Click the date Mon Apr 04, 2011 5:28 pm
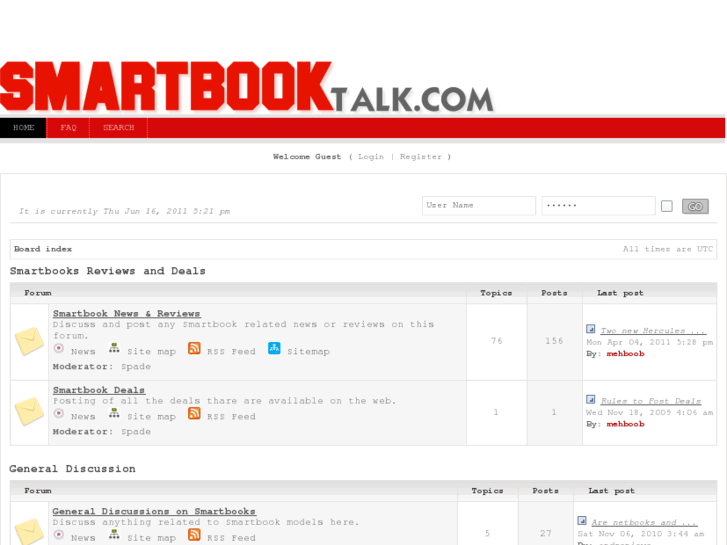Image resolution: width=727 pixels, height=545 pixels. point(650,342)
